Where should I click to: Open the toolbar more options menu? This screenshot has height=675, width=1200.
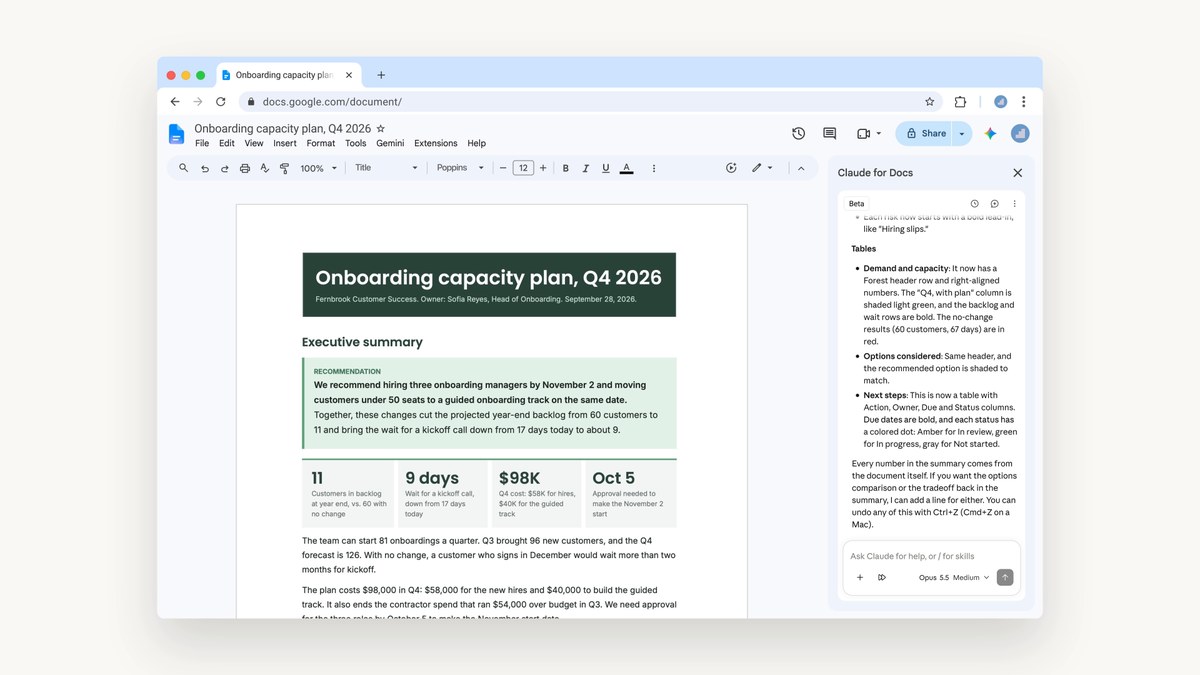coord(654,168)
